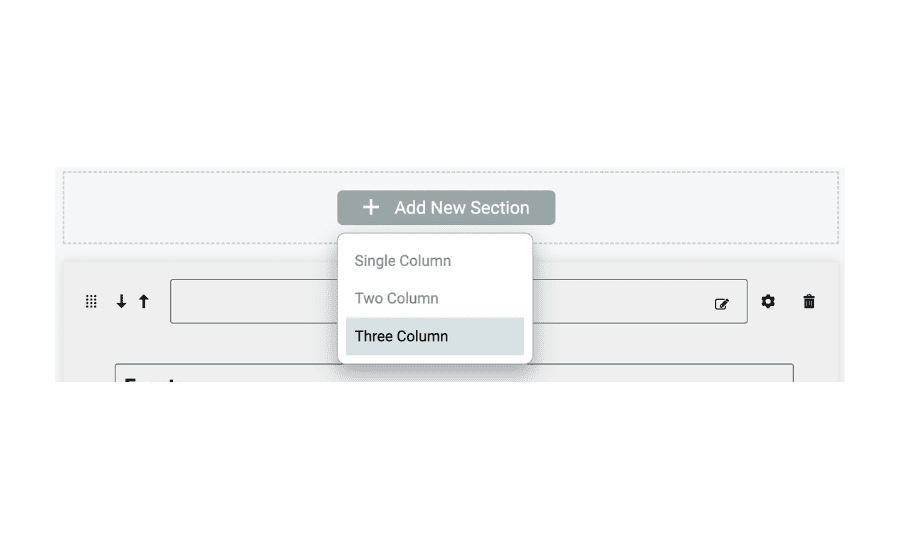The height and width of the screenshot is (550, 900).
Task: Grab the dotted grid drag handle
Action: (91, 301)
